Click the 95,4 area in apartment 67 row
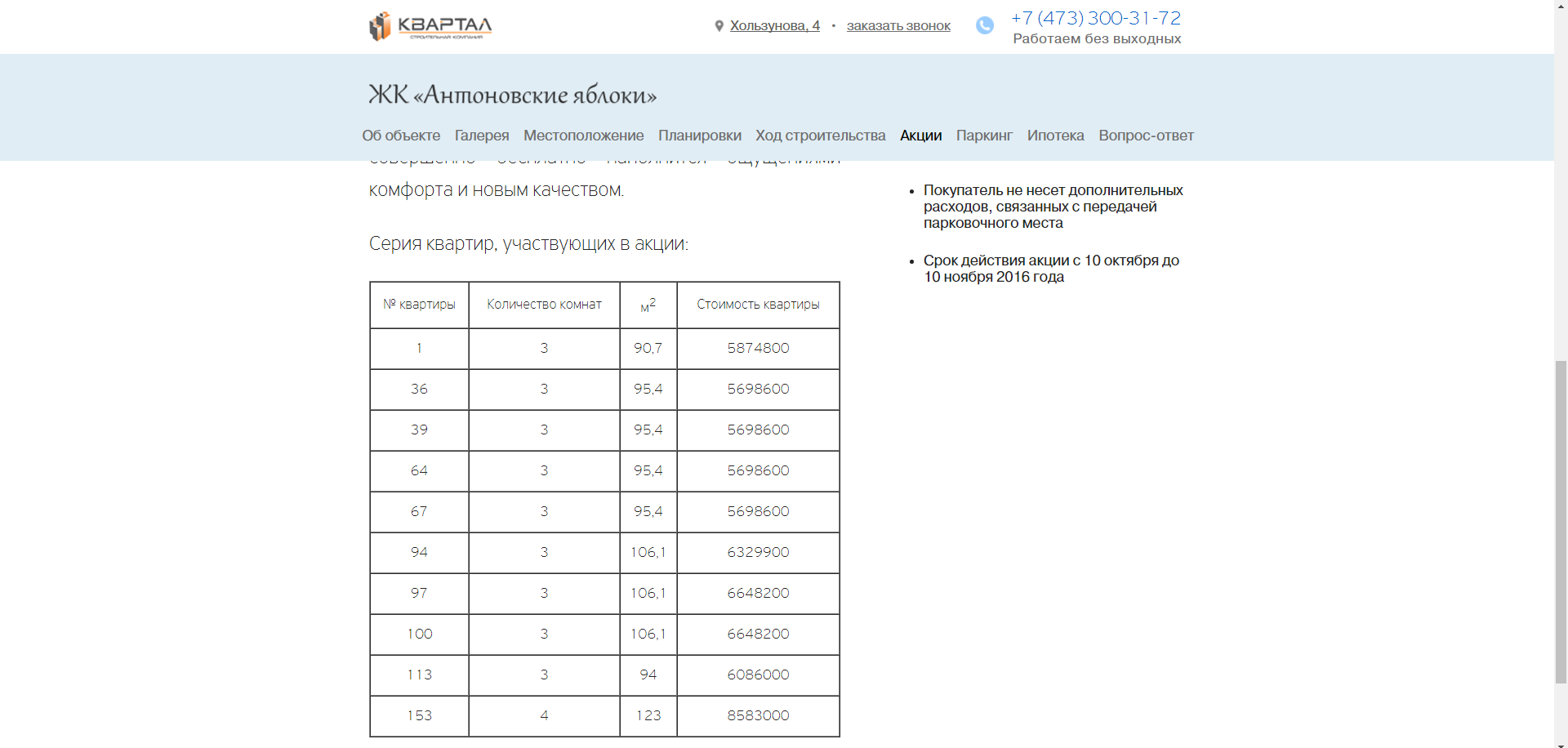Image resolution: width=1568 pixels, height=748 pixels. [x=648, y=512]
